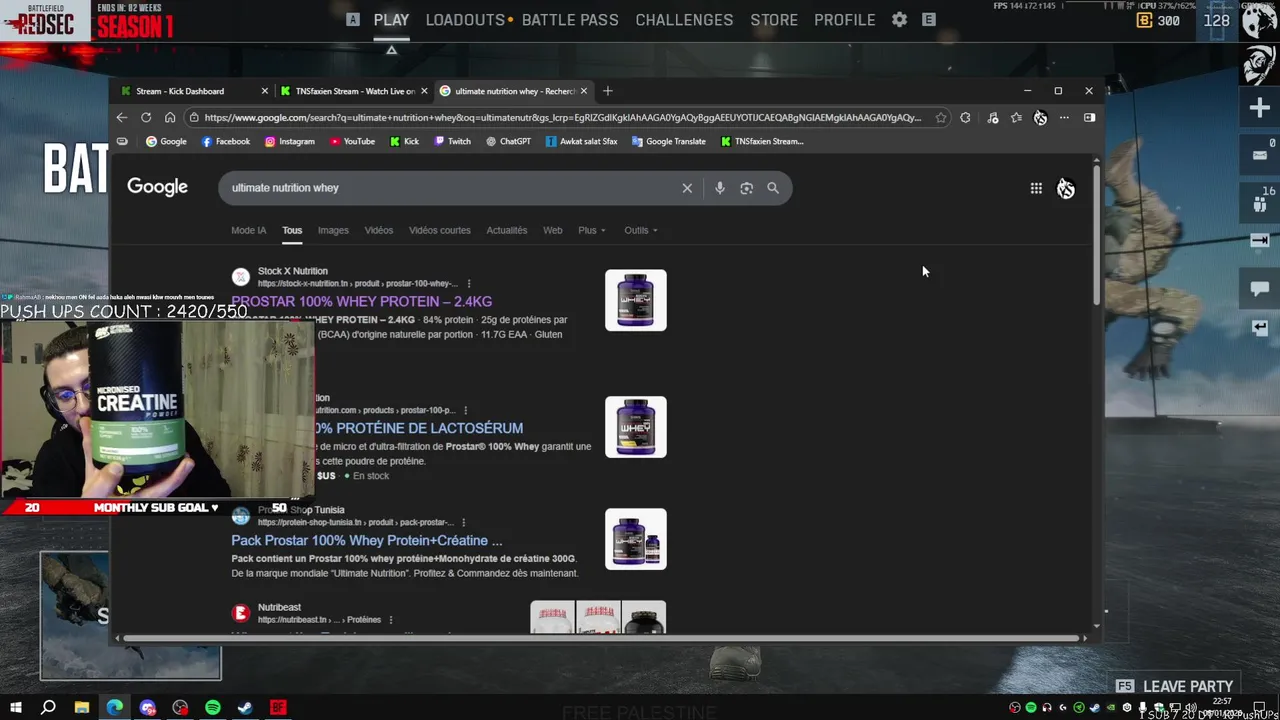Expand the Plus search filter dropdown
The height and width of the screenshot is (720, 1280).
coord(591,230)
